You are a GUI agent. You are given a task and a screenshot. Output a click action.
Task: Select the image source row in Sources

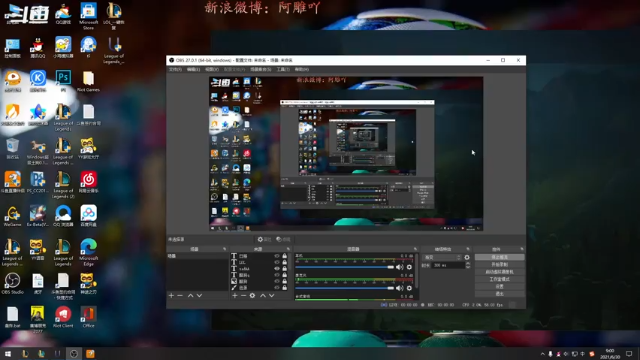(260, 281)
